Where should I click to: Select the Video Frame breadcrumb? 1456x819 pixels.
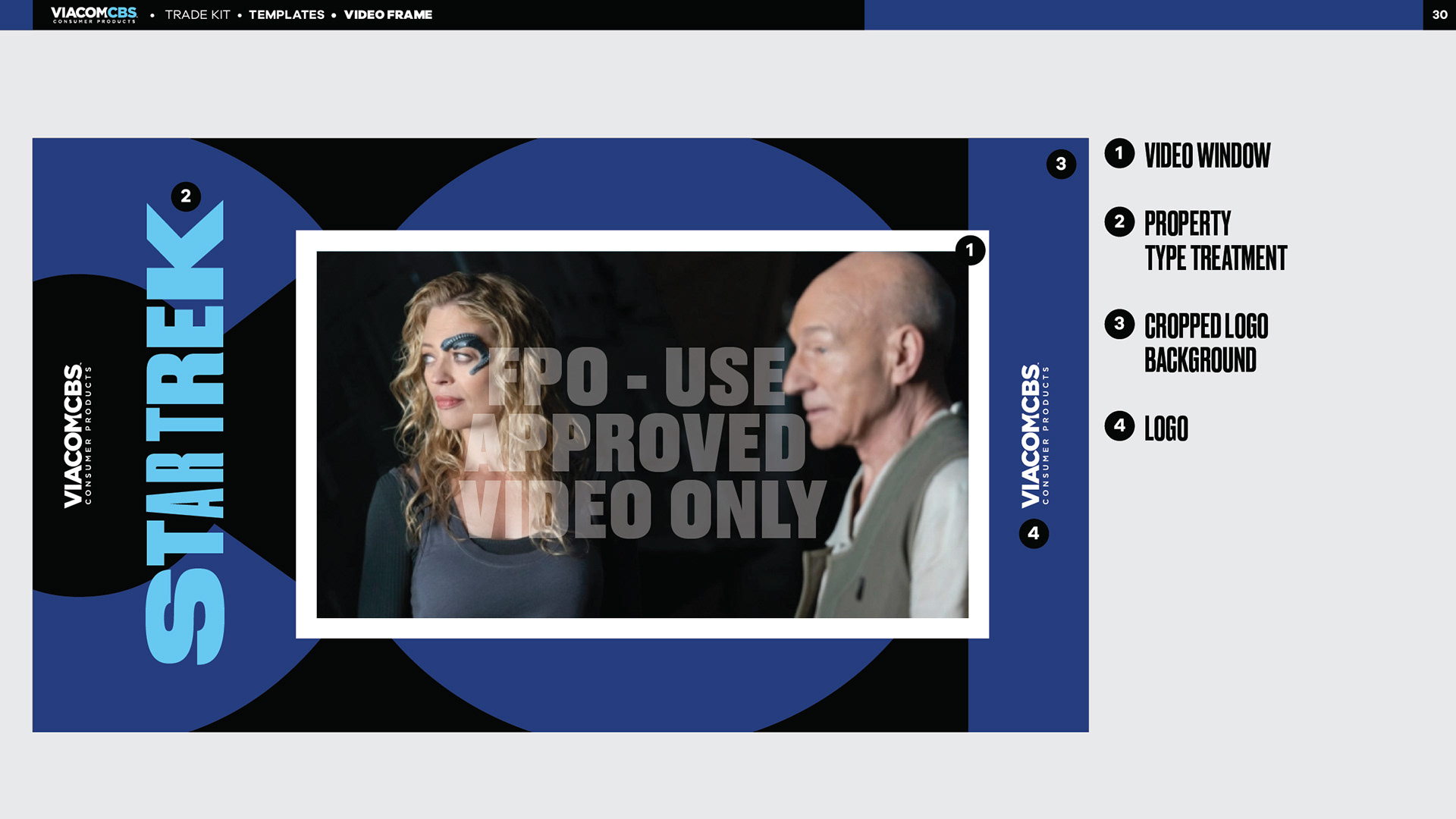point(388,14)
